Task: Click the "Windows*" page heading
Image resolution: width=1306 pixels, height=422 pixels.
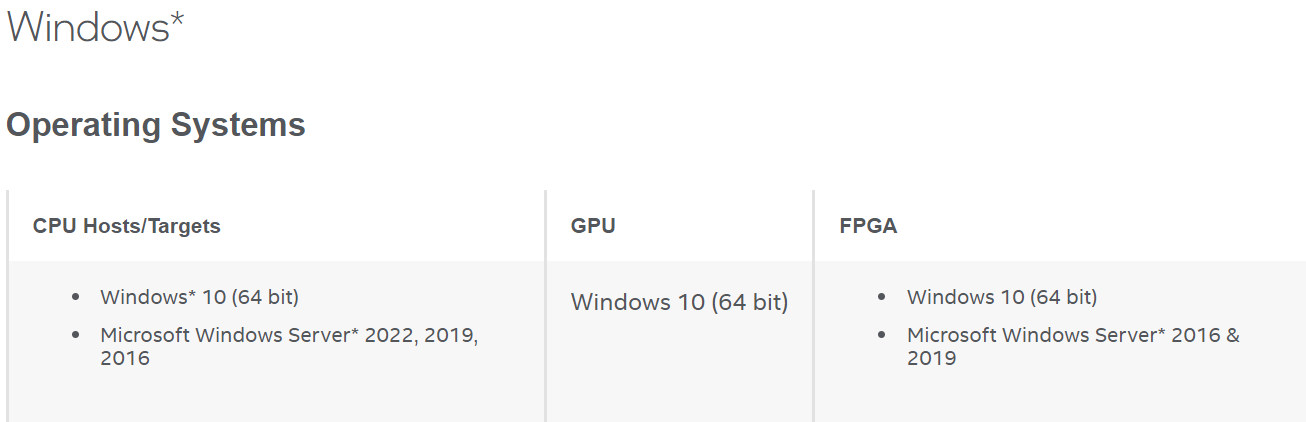Action: coord(95,26)
